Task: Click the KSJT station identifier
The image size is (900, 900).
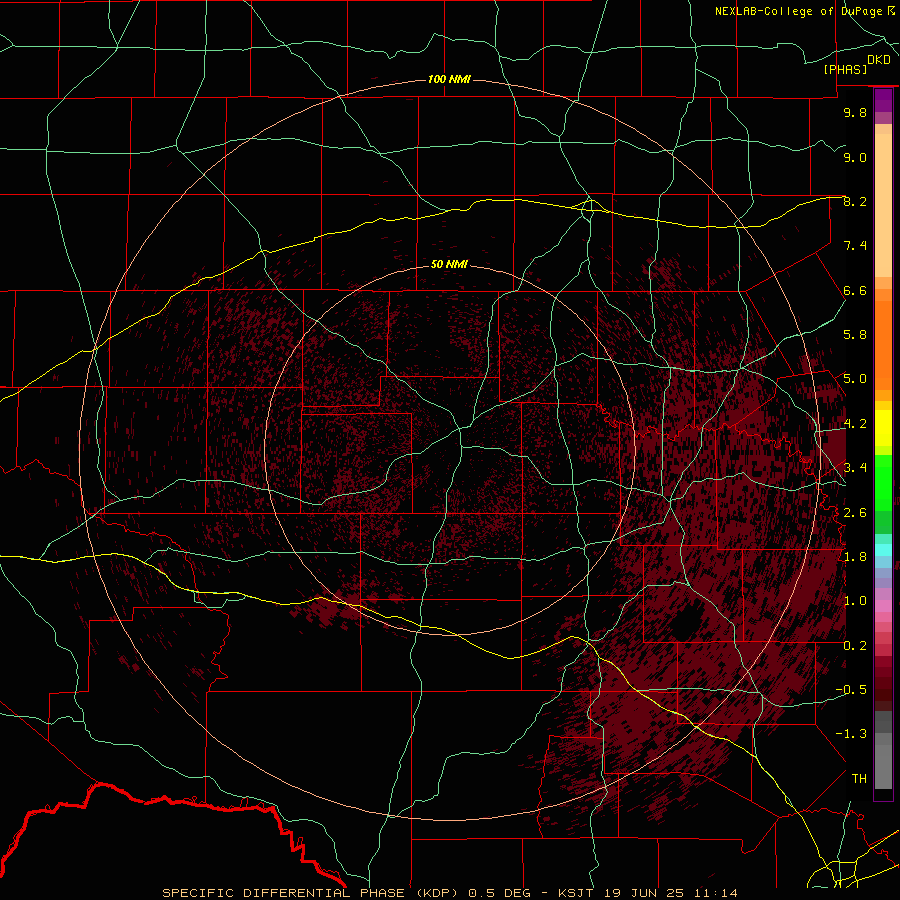Action: (576, 893)
